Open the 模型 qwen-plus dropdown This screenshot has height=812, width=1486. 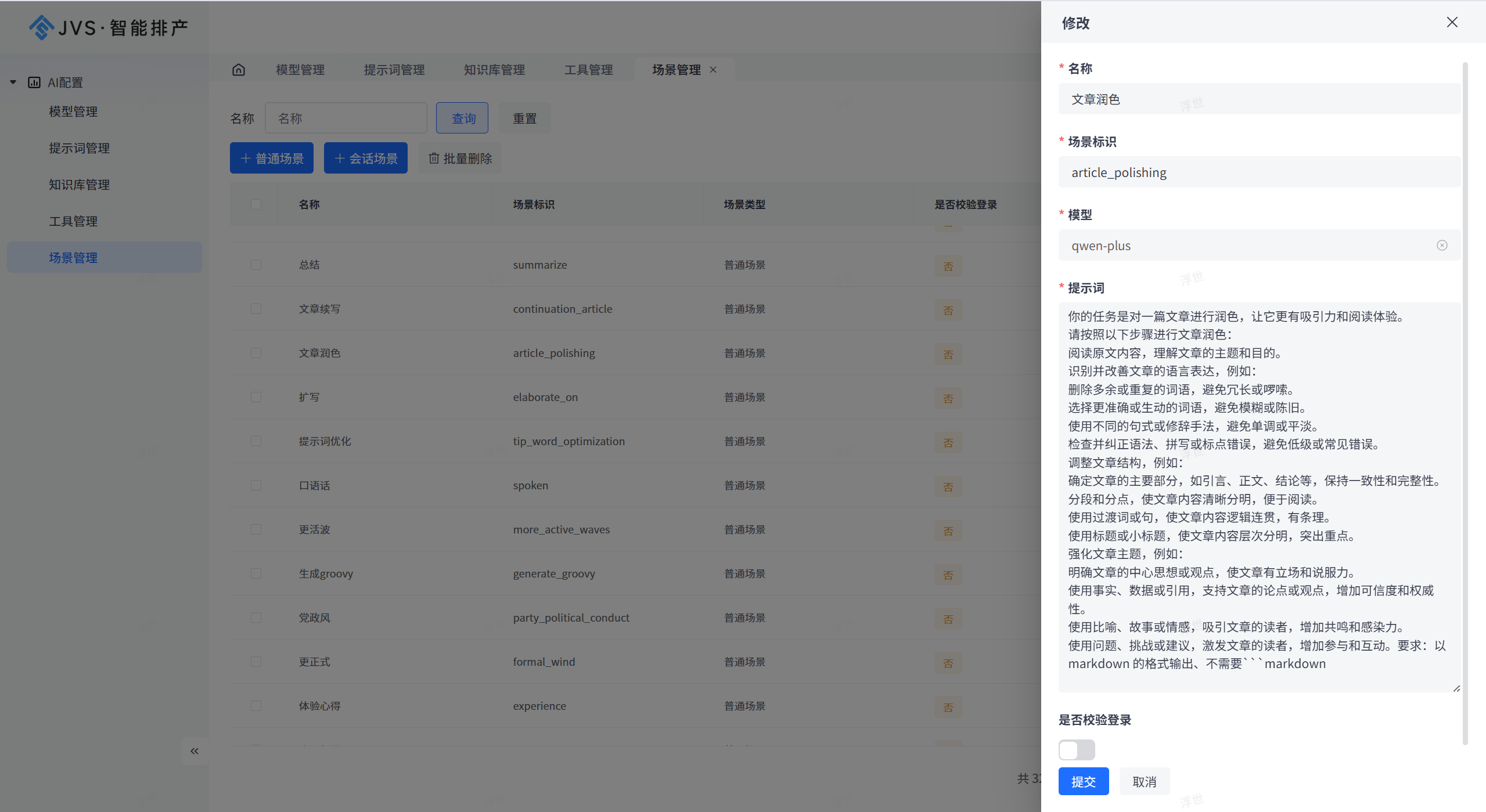pos(1248,246)
